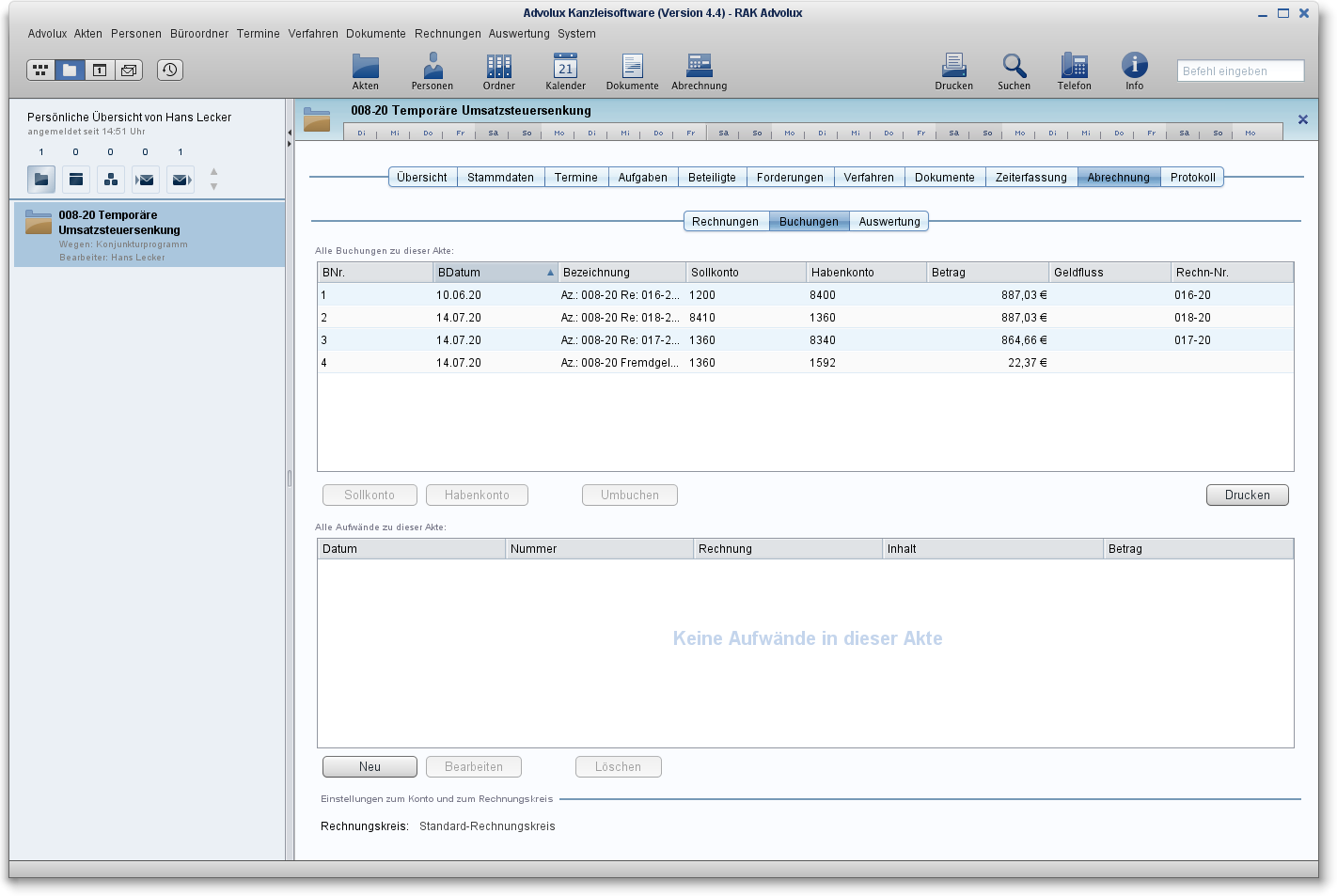Select the calendar day view toggle

[99, 70]
